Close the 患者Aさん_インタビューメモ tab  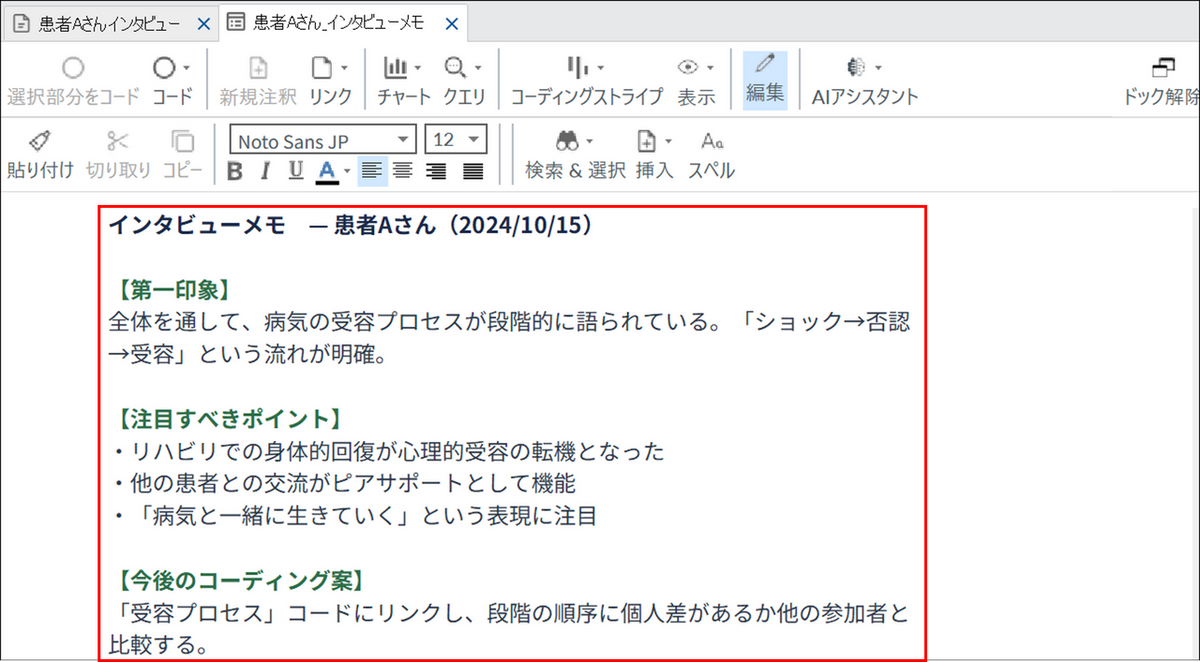tap(450, 23)
